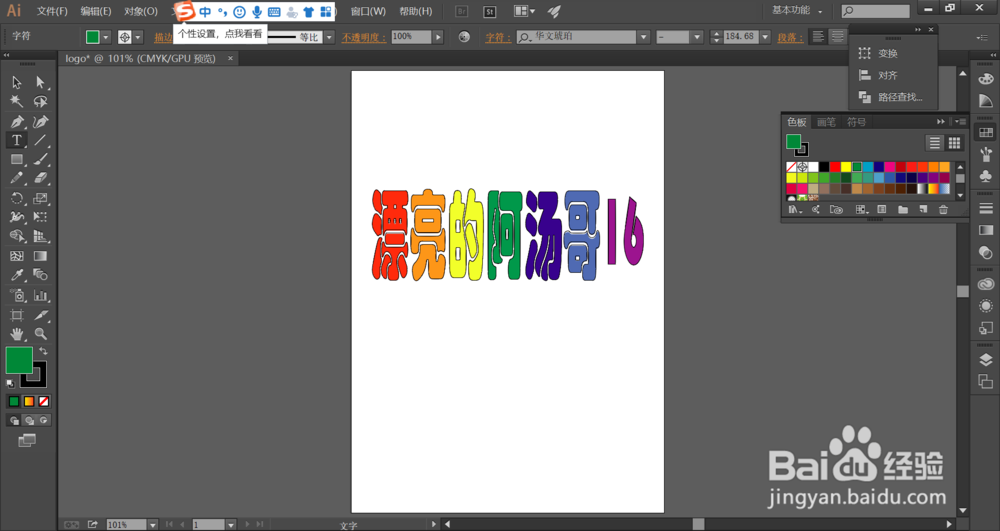Expand the opacity 100% arrow
The width and height of the screenshot is (1000, 531).
tap(438, 37)
